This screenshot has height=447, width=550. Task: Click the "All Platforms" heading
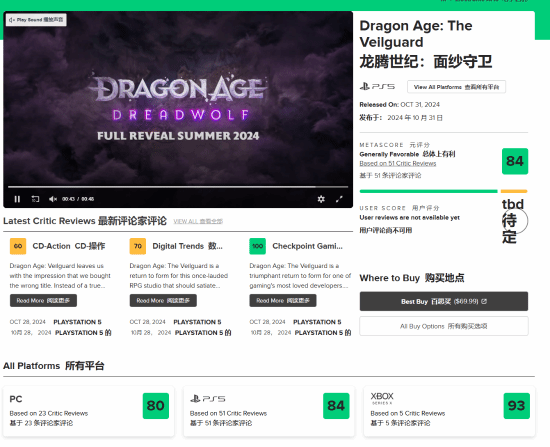[x=32, y=366]
